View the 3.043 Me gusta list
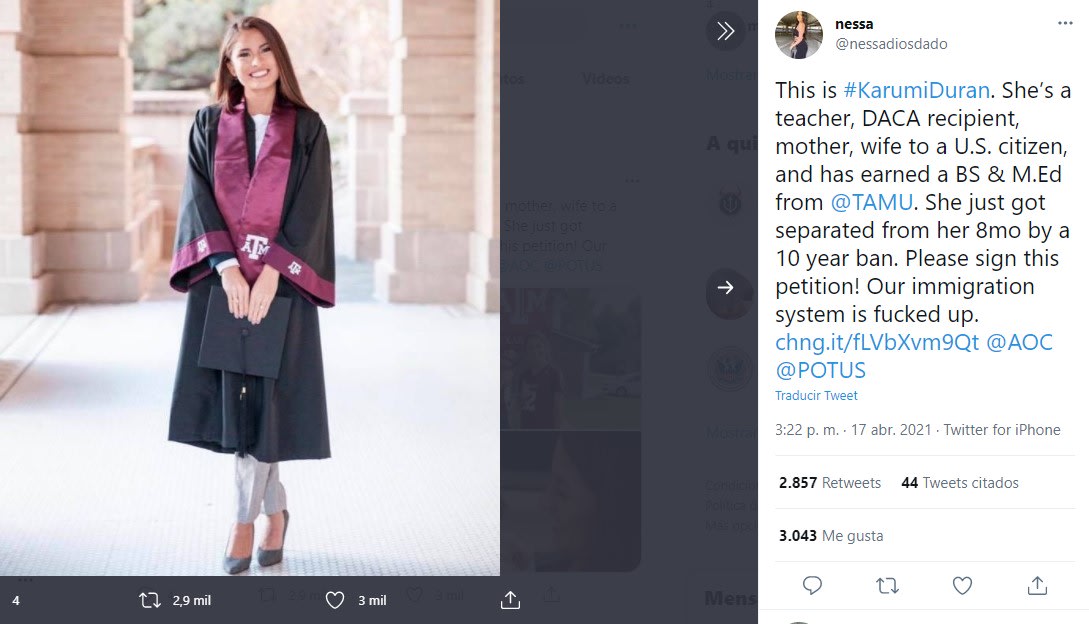Viewport: 1089px width, 624px height. pyautogui.click(x=831, y=536)
